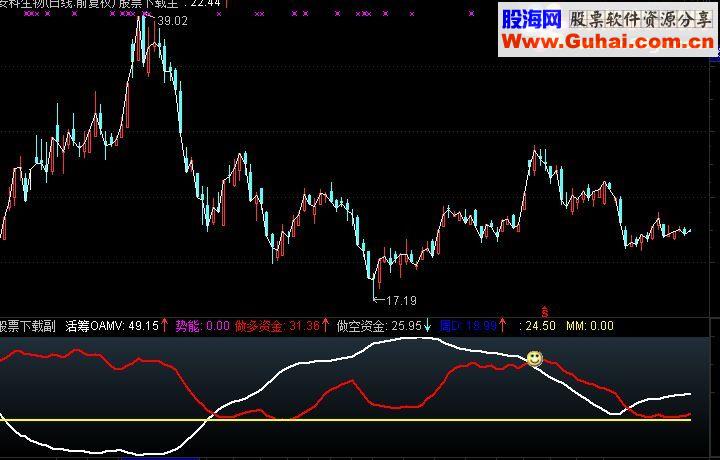
Task: Click the 做空资金: 25.95 value
Action: pyautogui.click(x=379, y=326)
